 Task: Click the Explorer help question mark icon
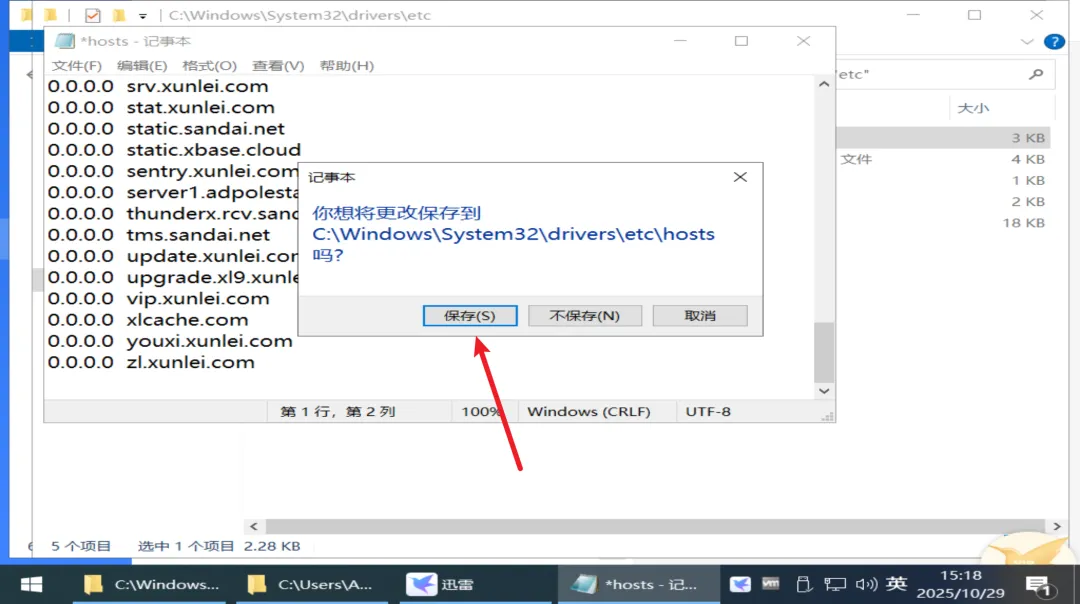(x=1054, y=42)
